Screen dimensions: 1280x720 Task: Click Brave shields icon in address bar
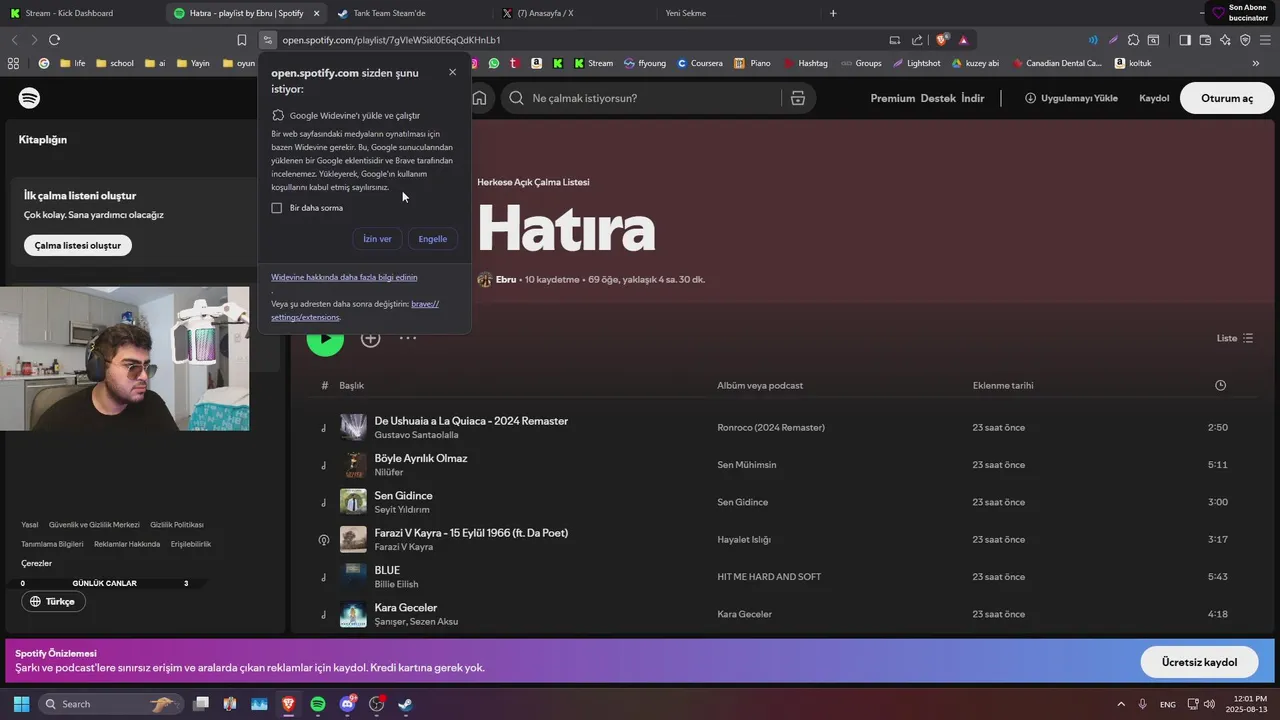(x=942, y=40)
